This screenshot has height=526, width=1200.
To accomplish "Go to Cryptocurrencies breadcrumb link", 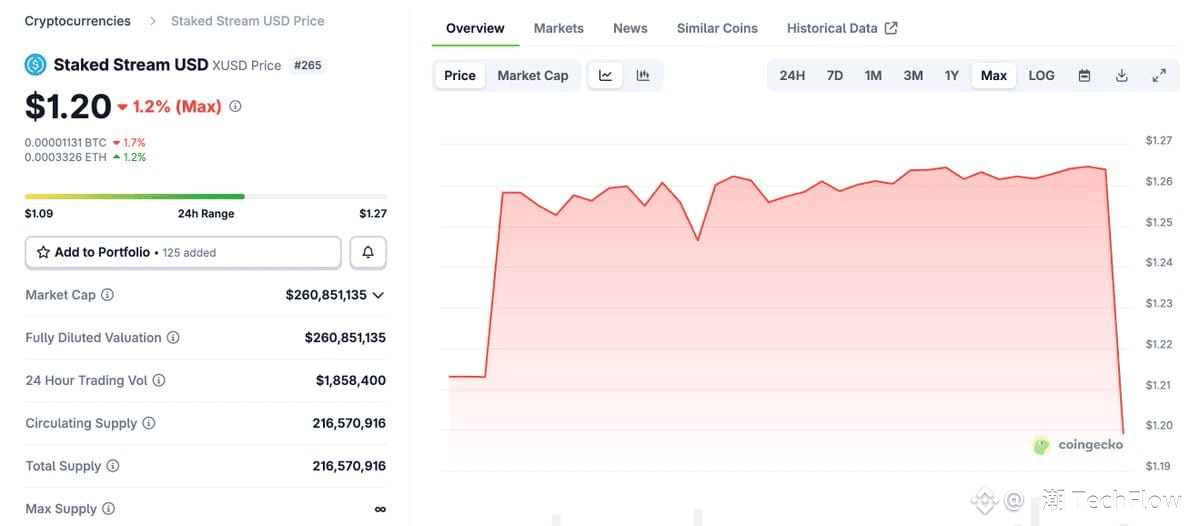I will point(77,21).
